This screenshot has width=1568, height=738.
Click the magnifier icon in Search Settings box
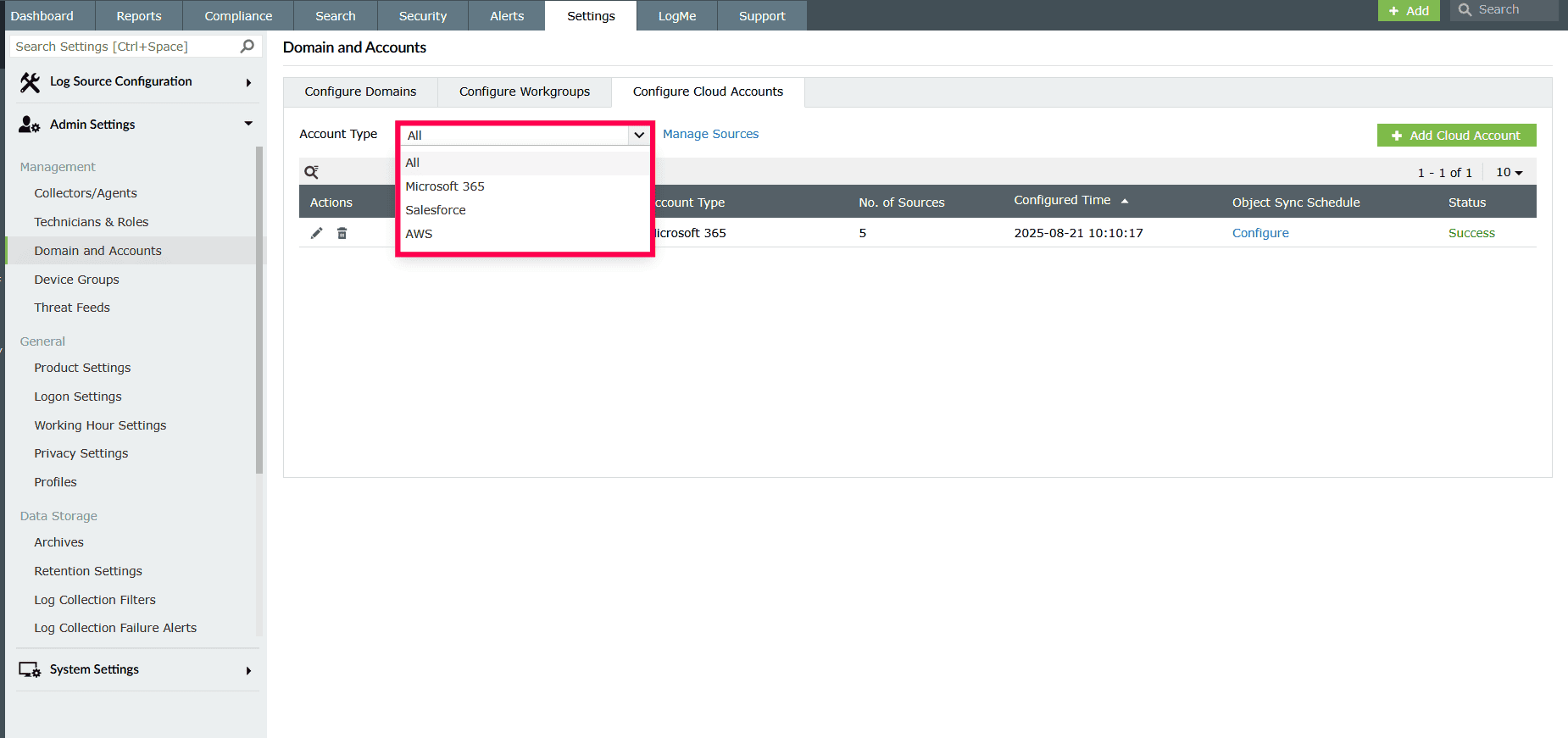coord(247,46)
